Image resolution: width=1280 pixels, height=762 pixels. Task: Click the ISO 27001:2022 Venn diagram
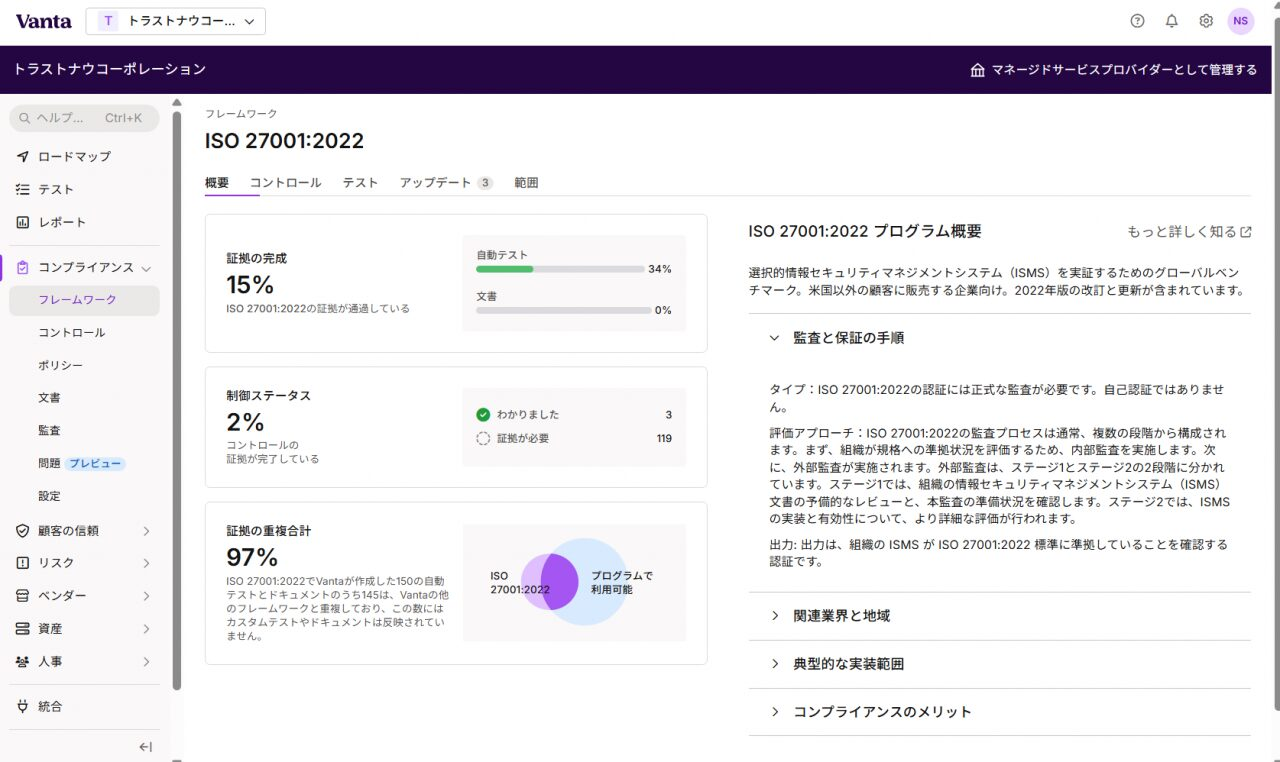pyautogui.click(x=574, y=582)
